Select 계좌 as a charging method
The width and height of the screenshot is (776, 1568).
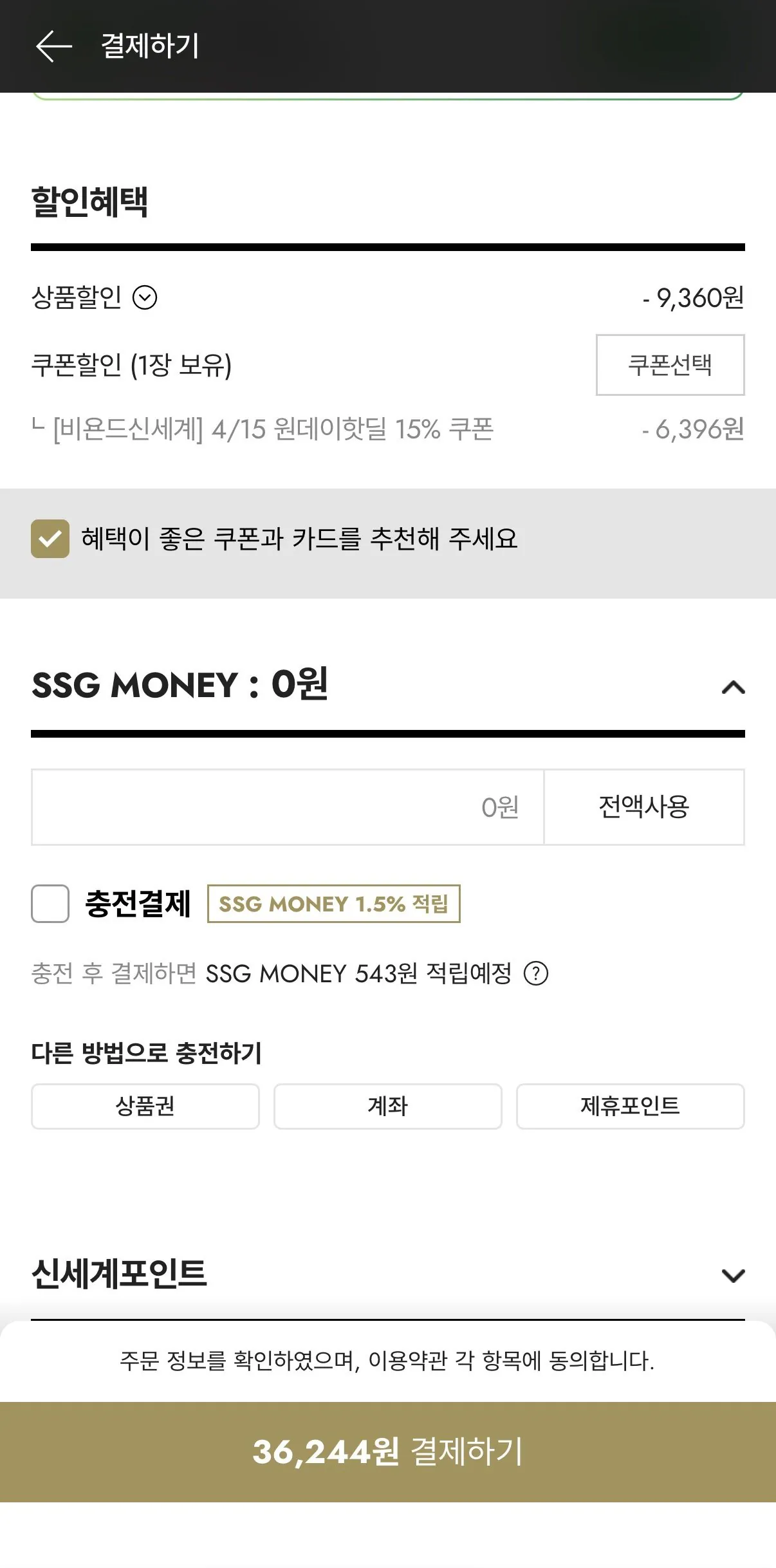pyautogui.click(x=387, y=1106)
